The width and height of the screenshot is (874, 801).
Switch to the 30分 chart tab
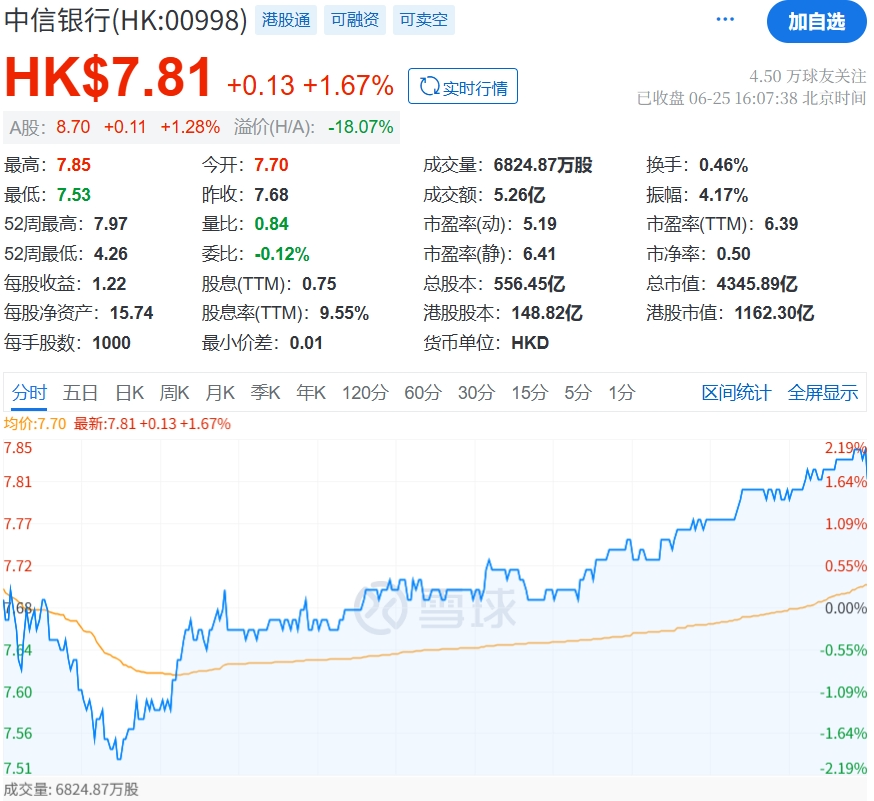click(x=477, y=393)
